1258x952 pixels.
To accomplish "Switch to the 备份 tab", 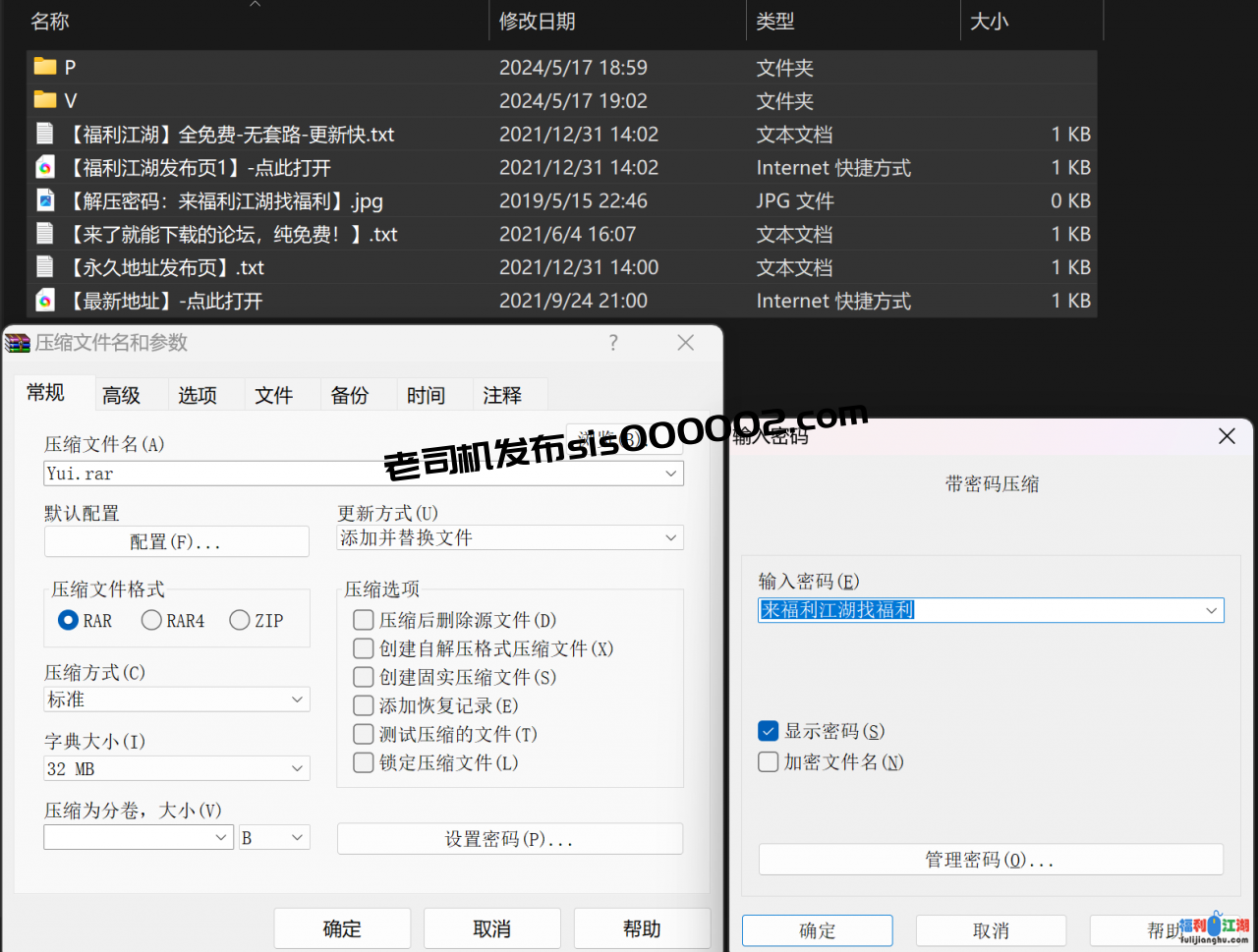I will pos(350,395).
